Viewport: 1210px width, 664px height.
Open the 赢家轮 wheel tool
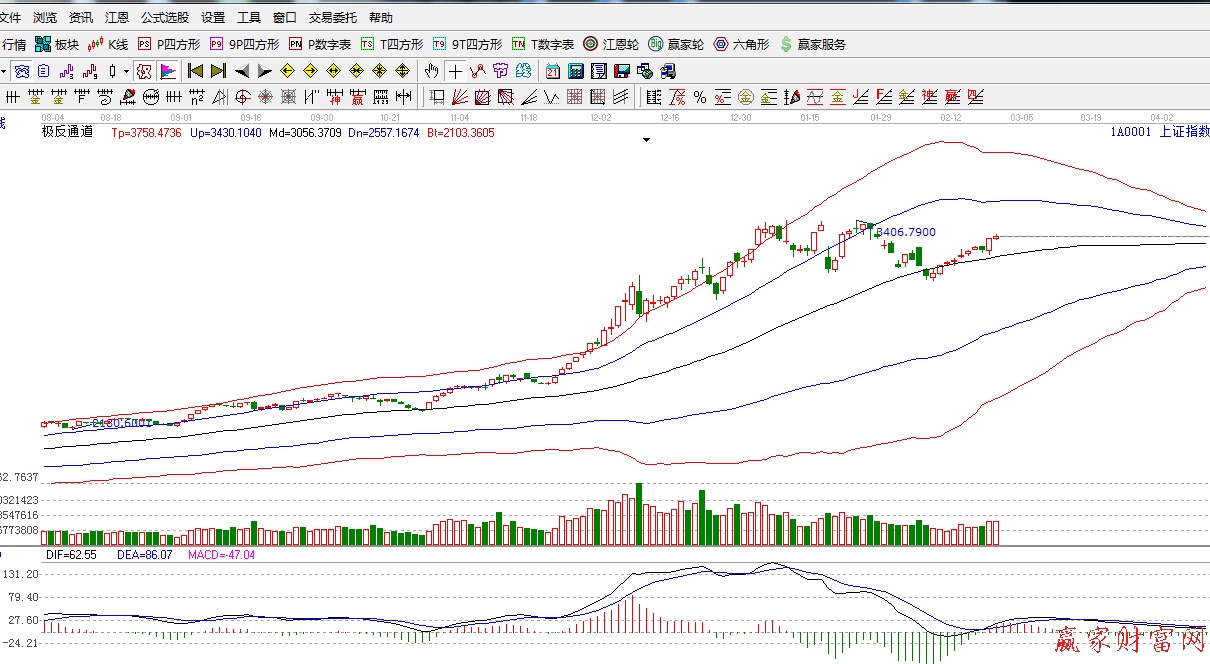click(x=676, y=44)
